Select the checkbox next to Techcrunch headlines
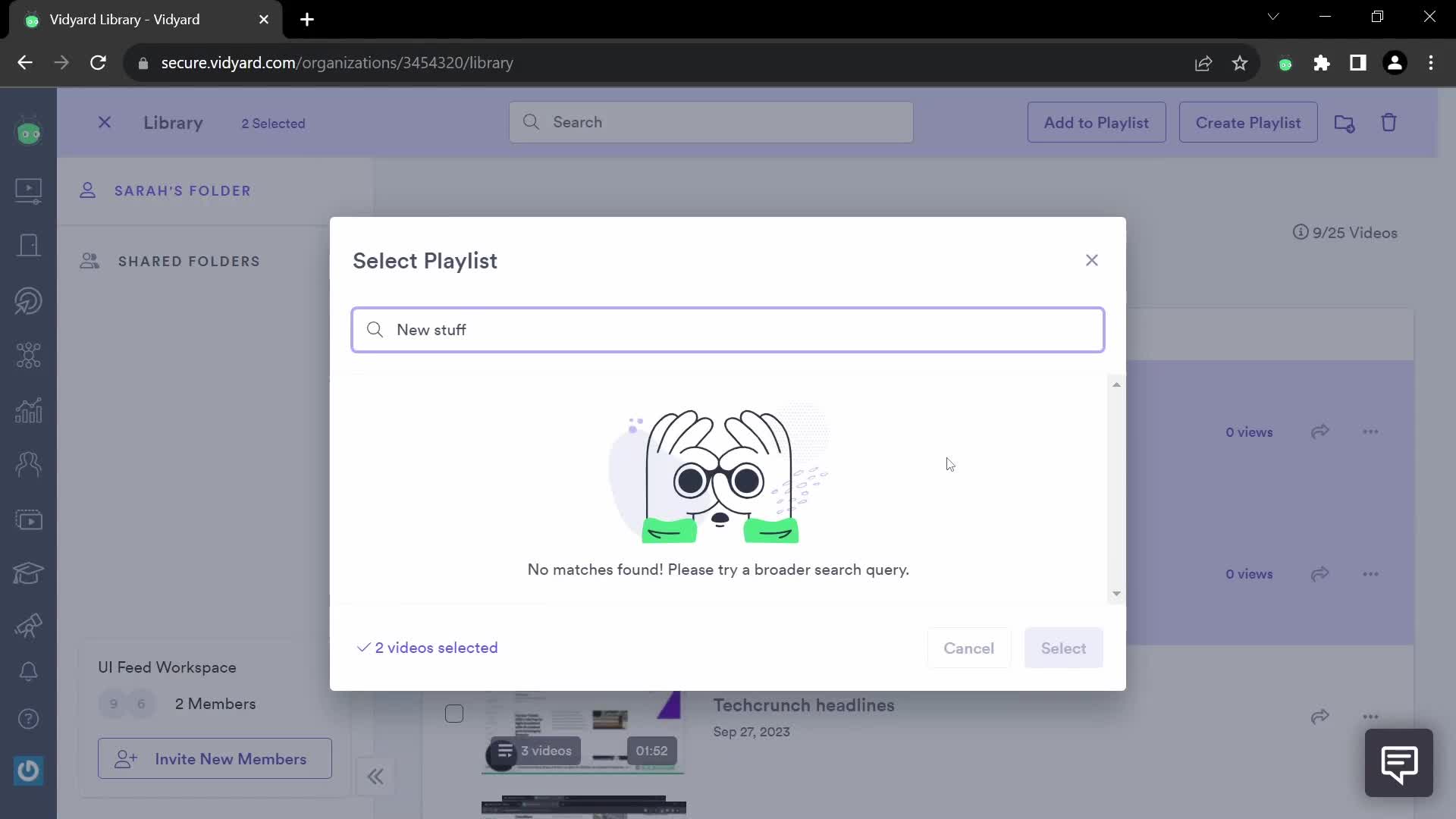1456x819 pixels. [x=454, y=713]
